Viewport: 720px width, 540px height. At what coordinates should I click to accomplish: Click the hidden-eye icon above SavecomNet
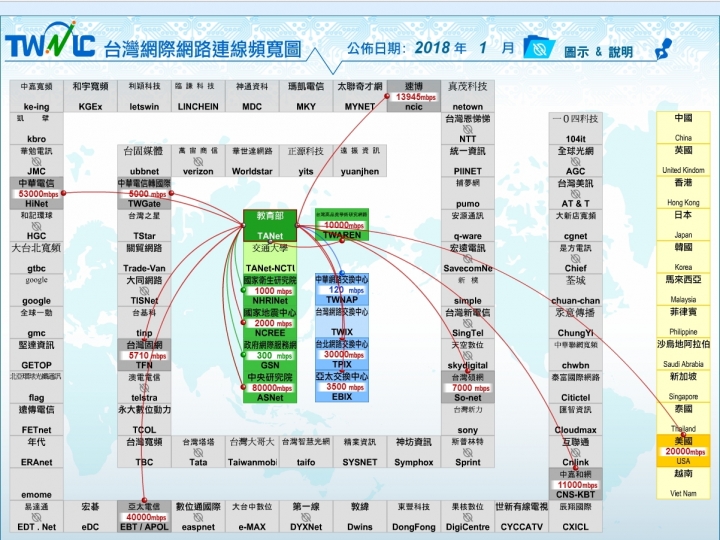467,259
